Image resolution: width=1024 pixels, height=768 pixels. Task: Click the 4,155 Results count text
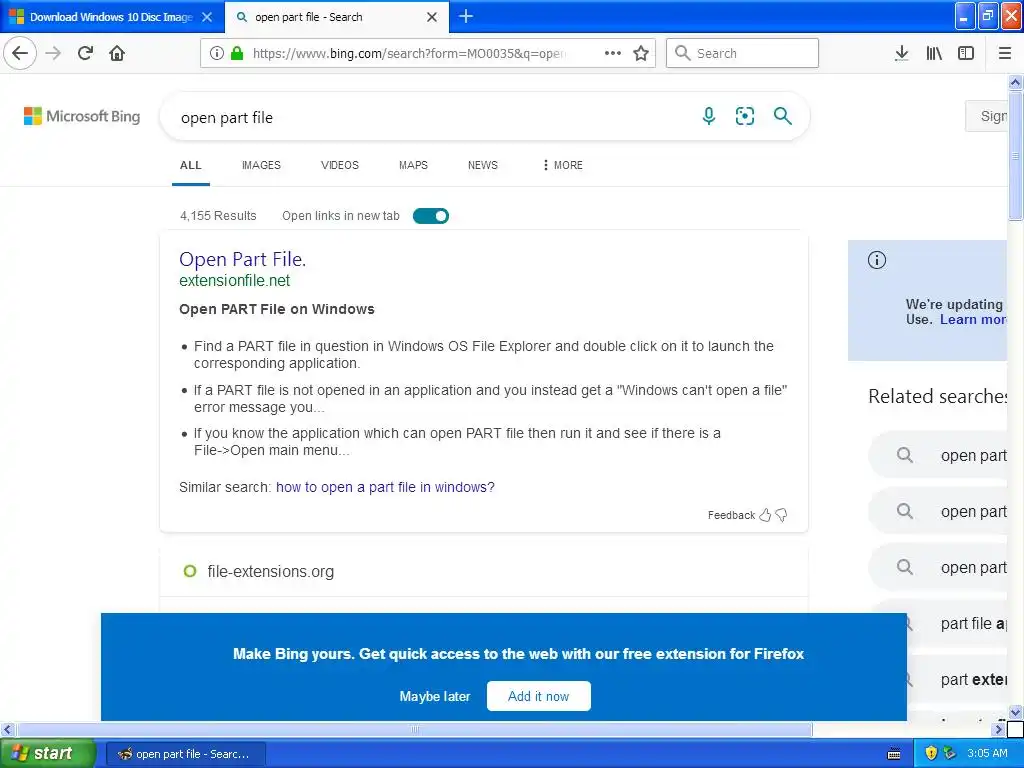coord(218,216)
